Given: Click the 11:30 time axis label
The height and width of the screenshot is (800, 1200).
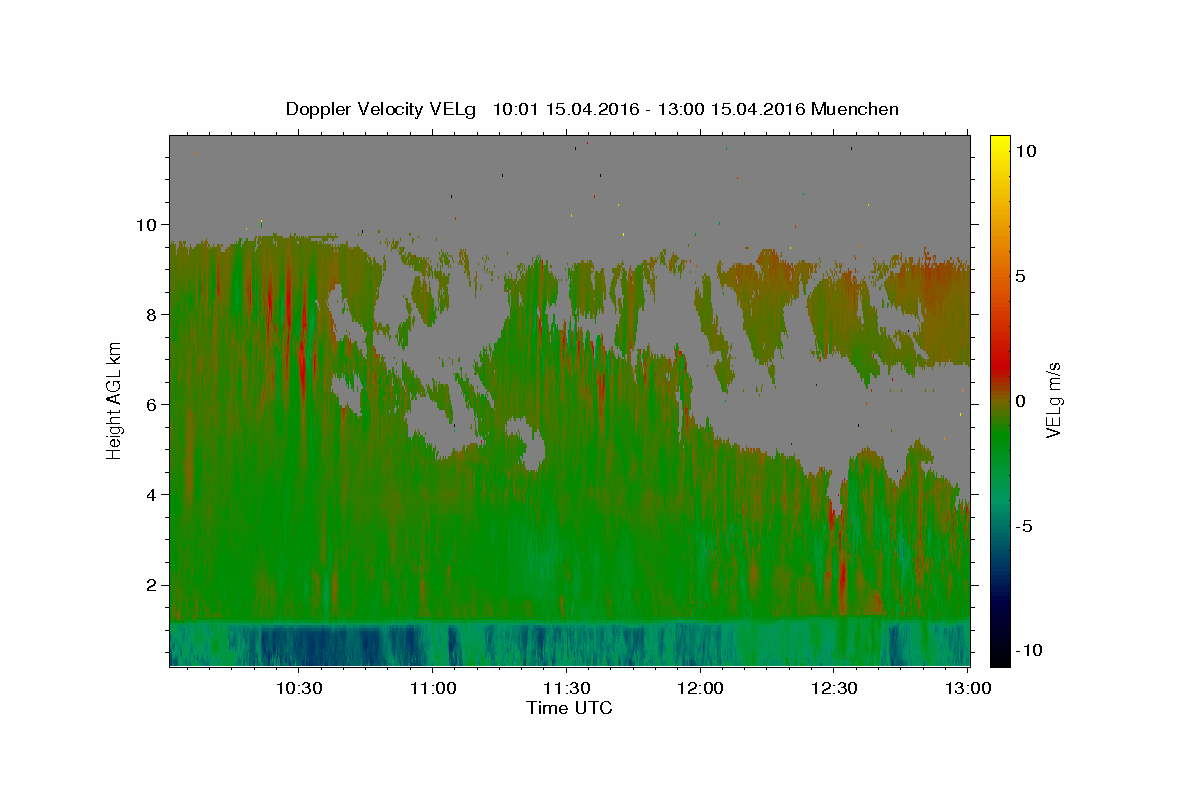Looking at the screenshot, I should pos(567,688).
